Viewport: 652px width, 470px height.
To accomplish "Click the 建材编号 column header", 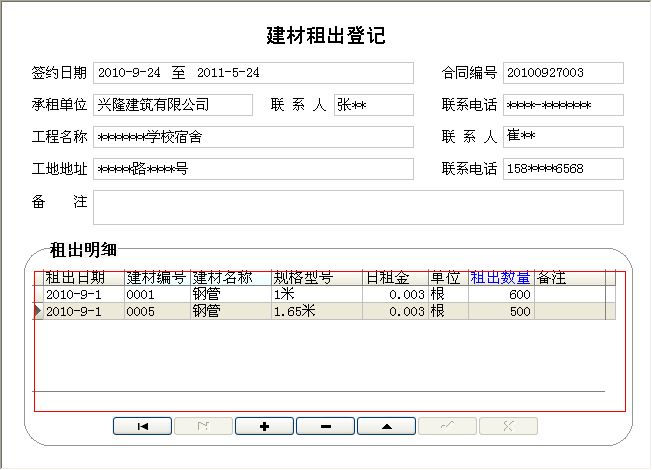I will tap(157, 278).
